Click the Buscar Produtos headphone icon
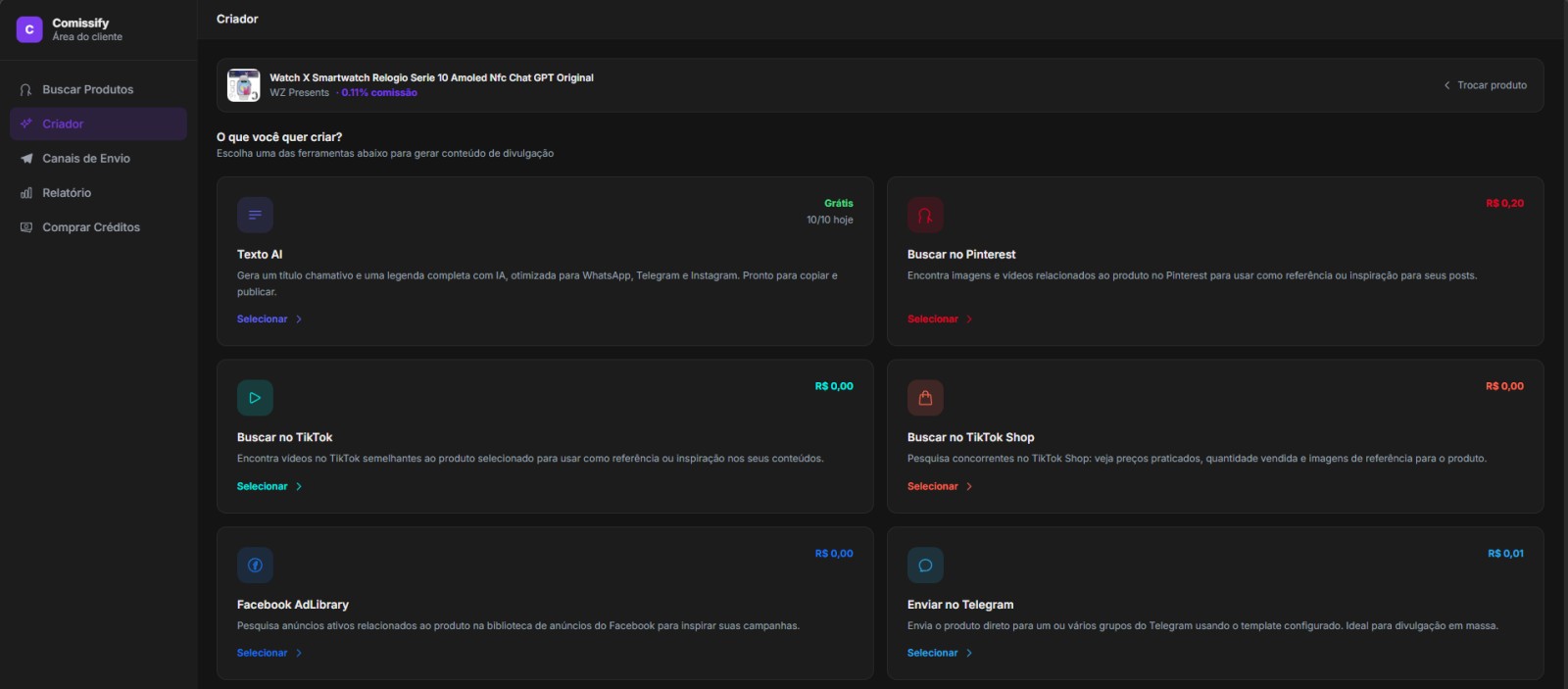Viewport: 1568px width, 689px height. click(x=26, y=89)
